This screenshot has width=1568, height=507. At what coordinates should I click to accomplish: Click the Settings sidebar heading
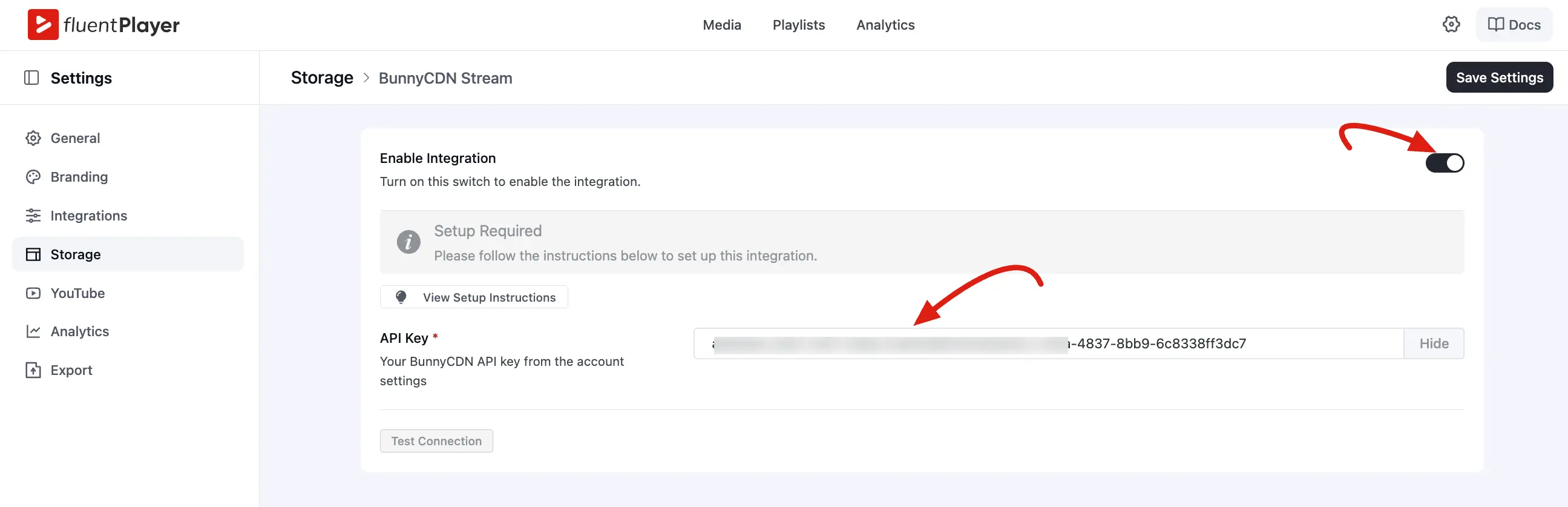[x=81, y=78]
